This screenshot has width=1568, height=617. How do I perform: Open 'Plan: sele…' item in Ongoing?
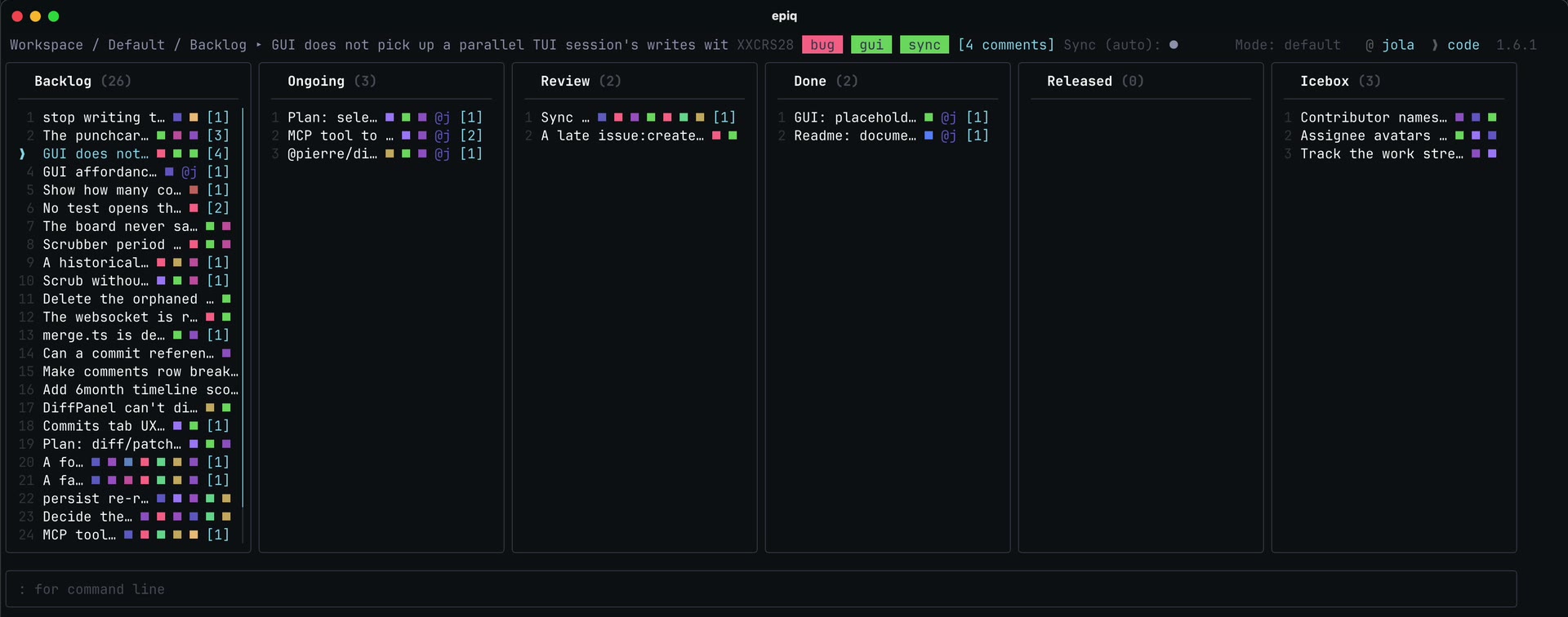click(381, 118)
